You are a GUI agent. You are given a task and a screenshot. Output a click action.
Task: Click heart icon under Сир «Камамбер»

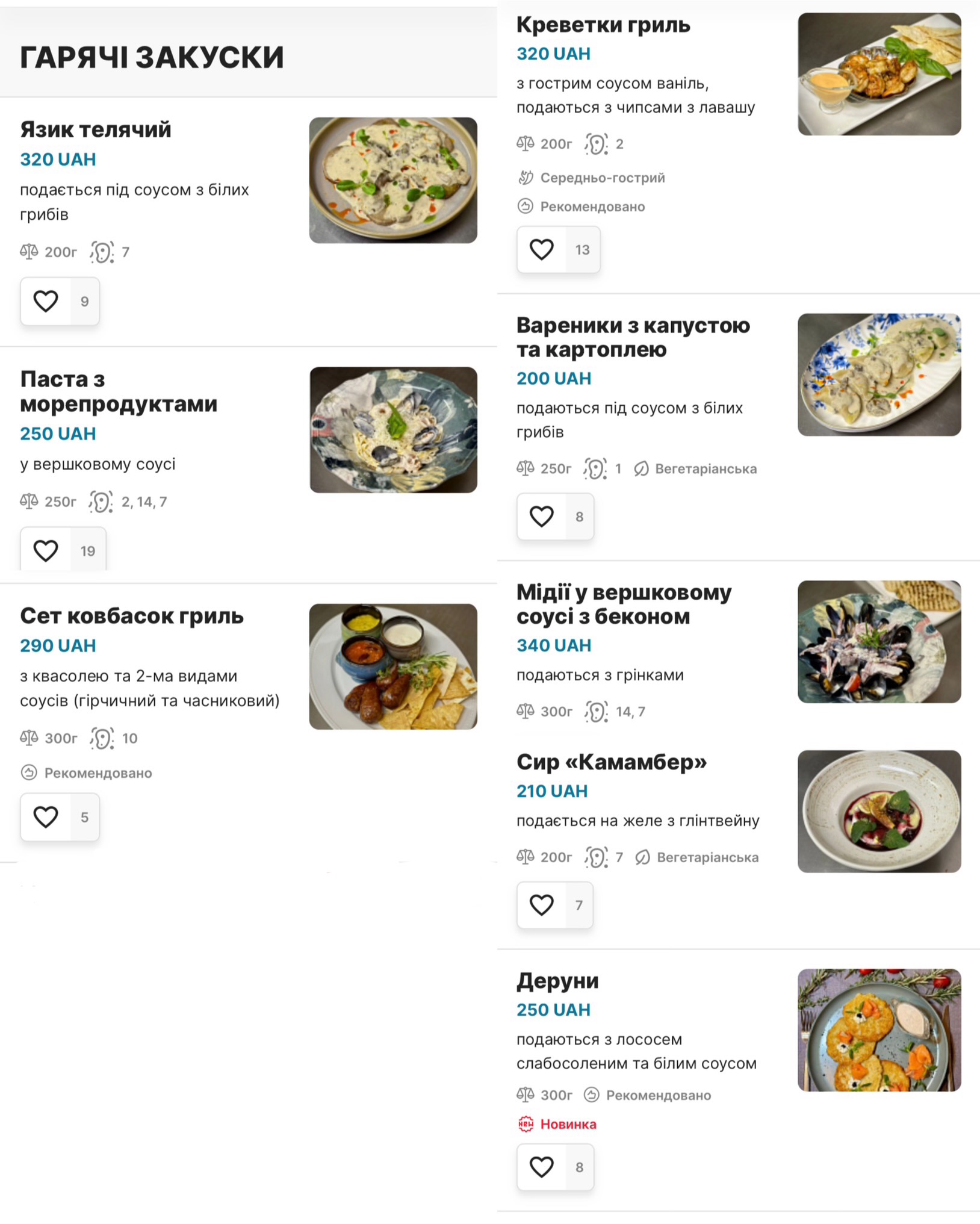click(542, 904)
